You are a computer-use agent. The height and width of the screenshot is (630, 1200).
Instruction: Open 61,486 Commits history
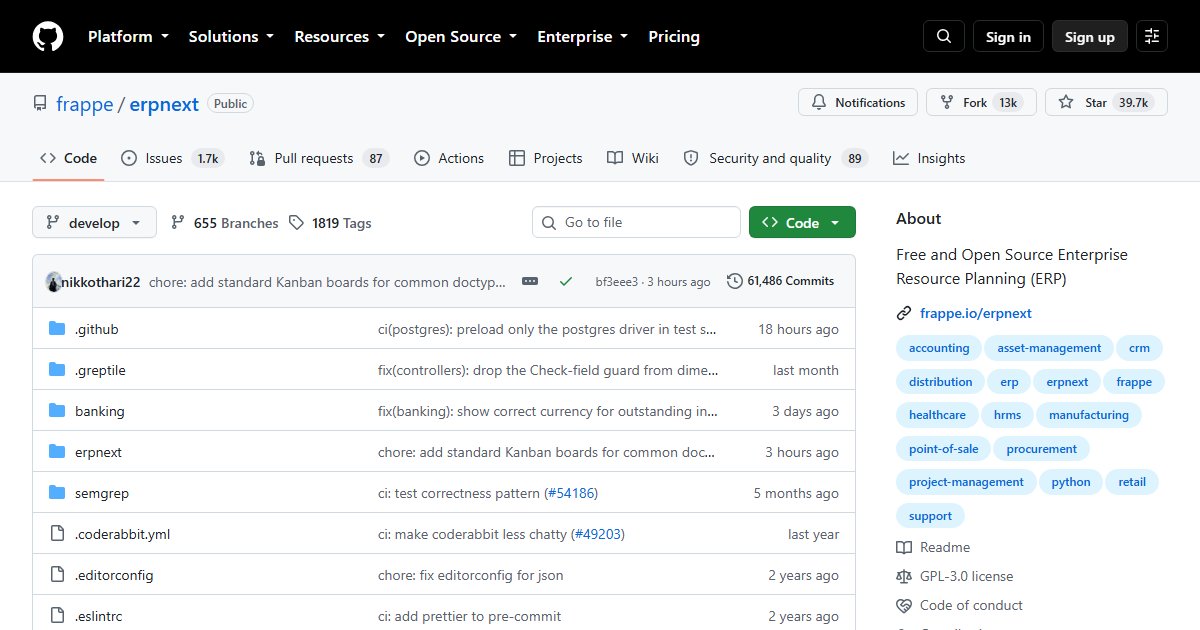coord(780,281)
